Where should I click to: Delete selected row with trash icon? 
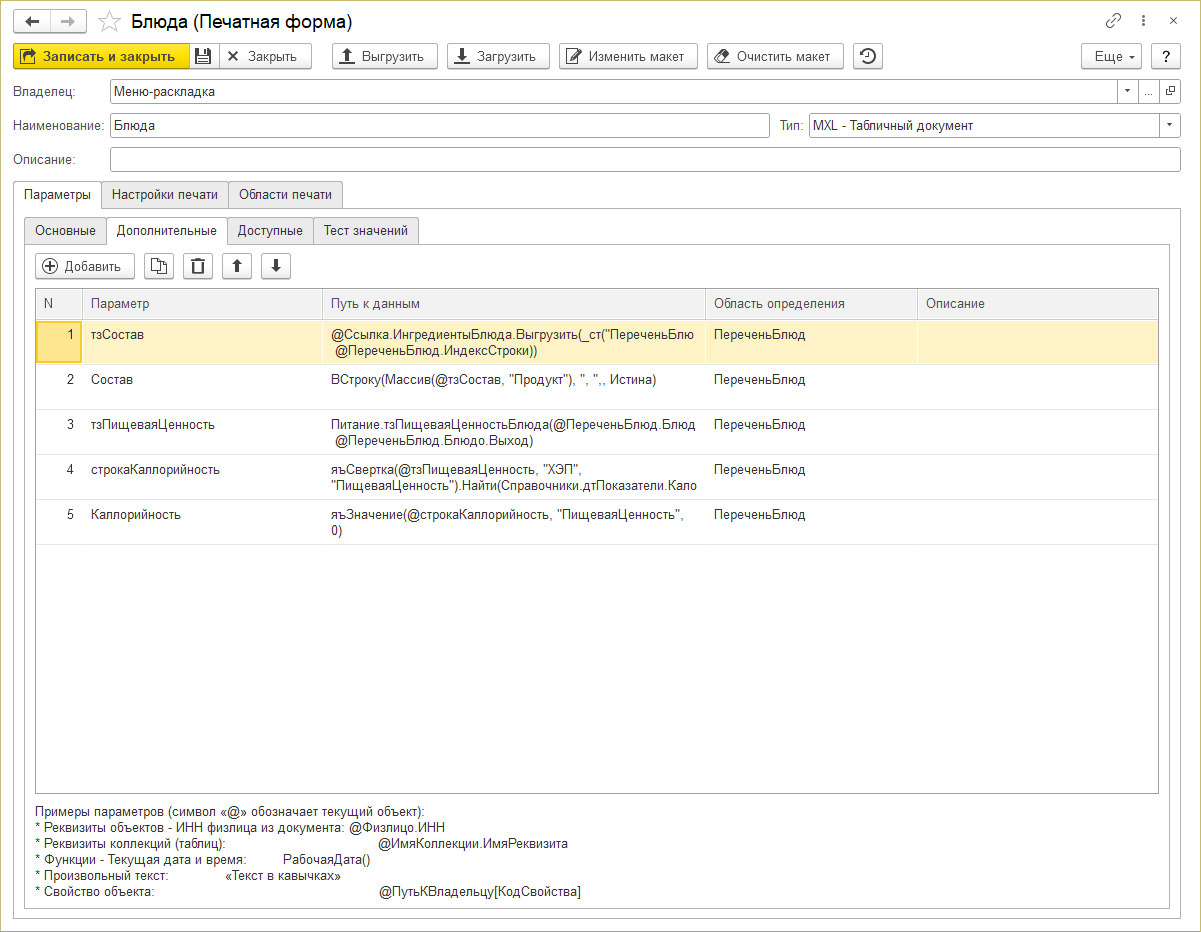pyautogui.click(x=198, y=266)
